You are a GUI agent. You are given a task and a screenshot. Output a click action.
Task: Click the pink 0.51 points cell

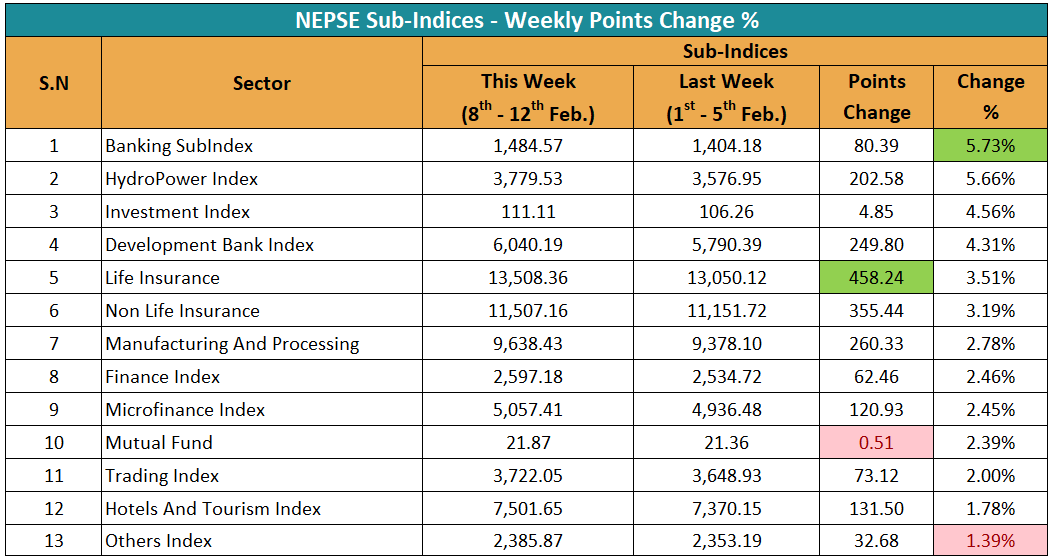[x=876, y=443]
